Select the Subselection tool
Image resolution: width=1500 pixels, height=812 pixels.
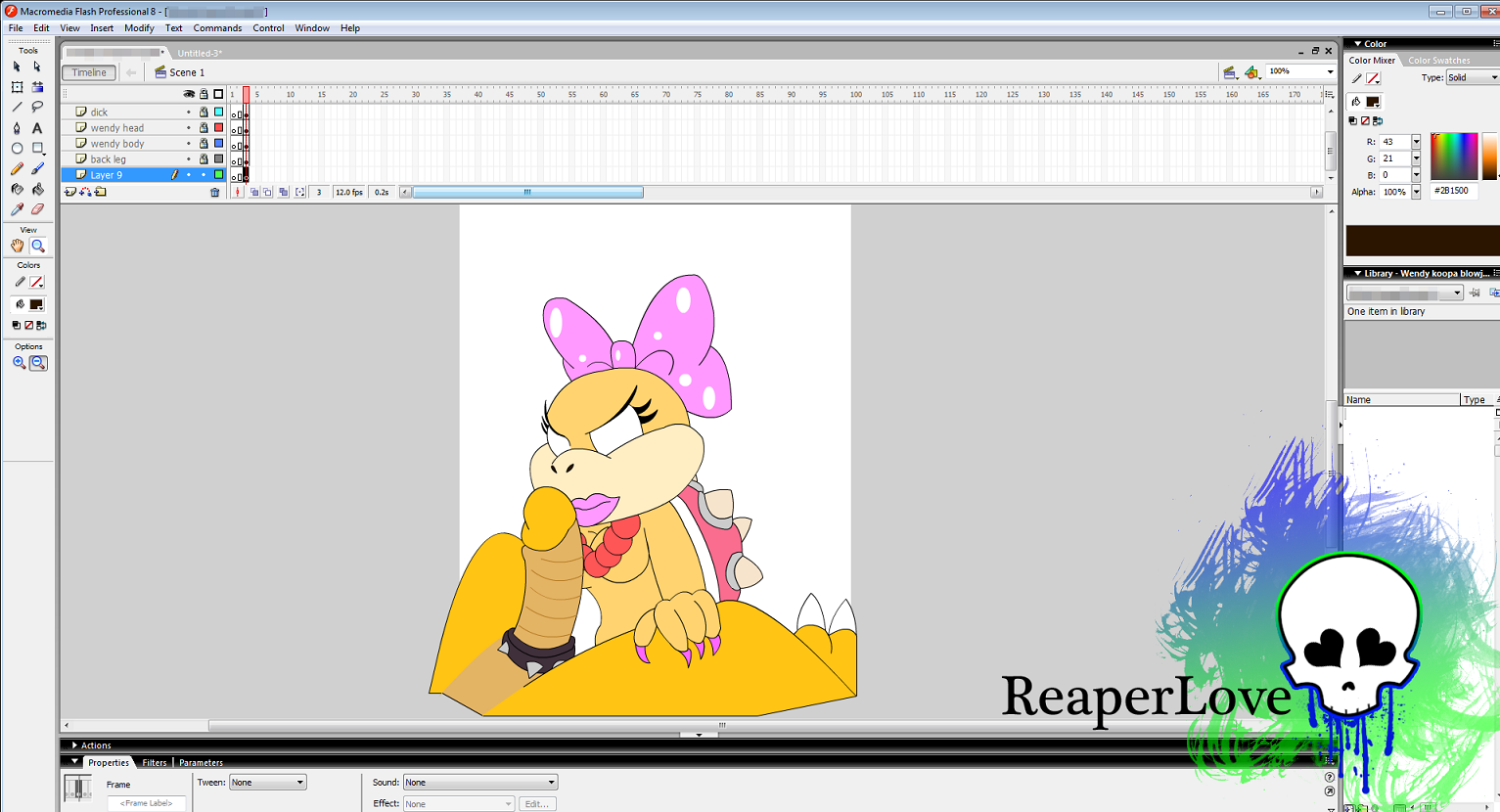37,67
